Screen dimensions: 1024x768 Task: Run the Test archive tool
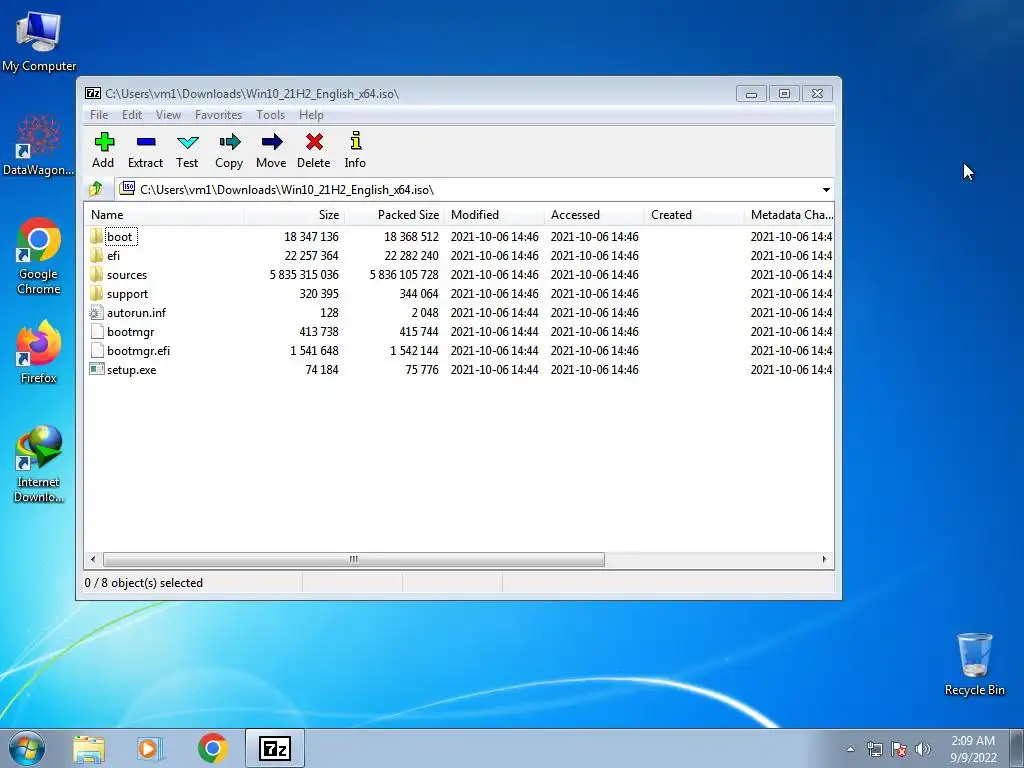point(187,142)
